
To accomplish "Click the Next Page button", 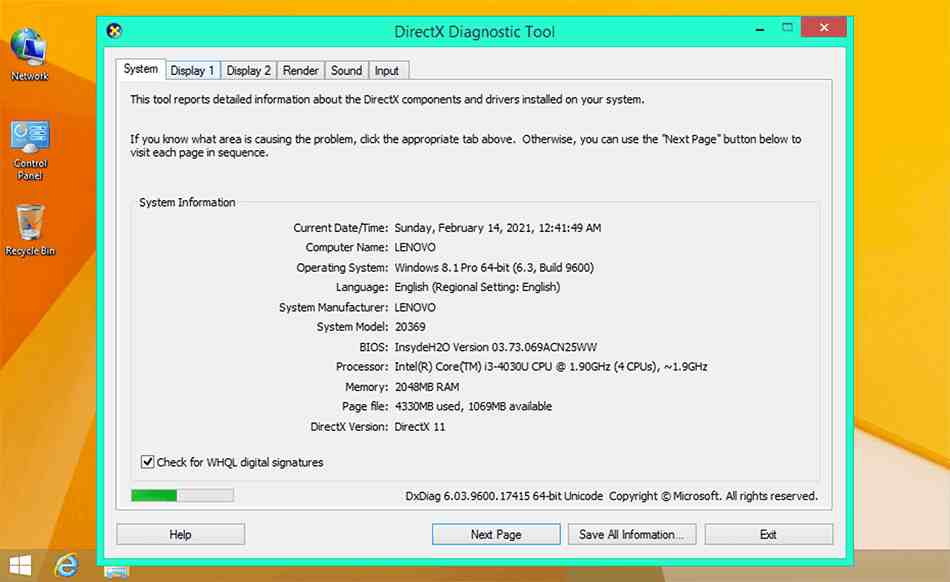I will click(496, 535).
